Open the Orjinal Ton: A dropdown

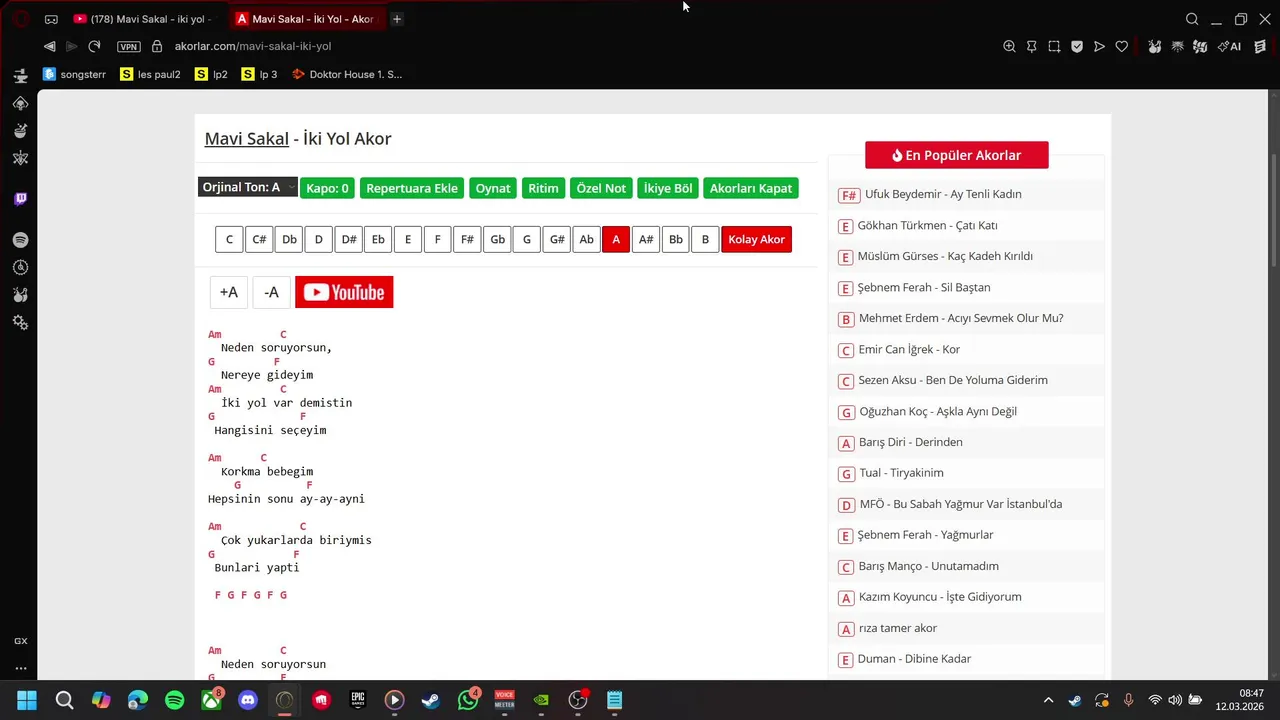[247, 187]
